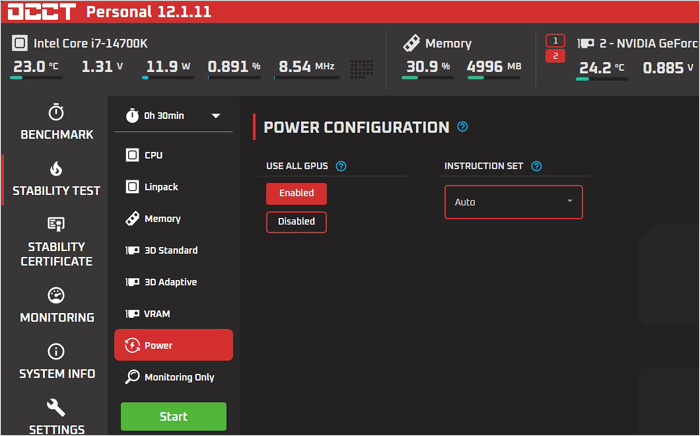Click the 3D Adaptive GPU icon
The height and width of the screenshot is (436, 700).
(132, 282)
